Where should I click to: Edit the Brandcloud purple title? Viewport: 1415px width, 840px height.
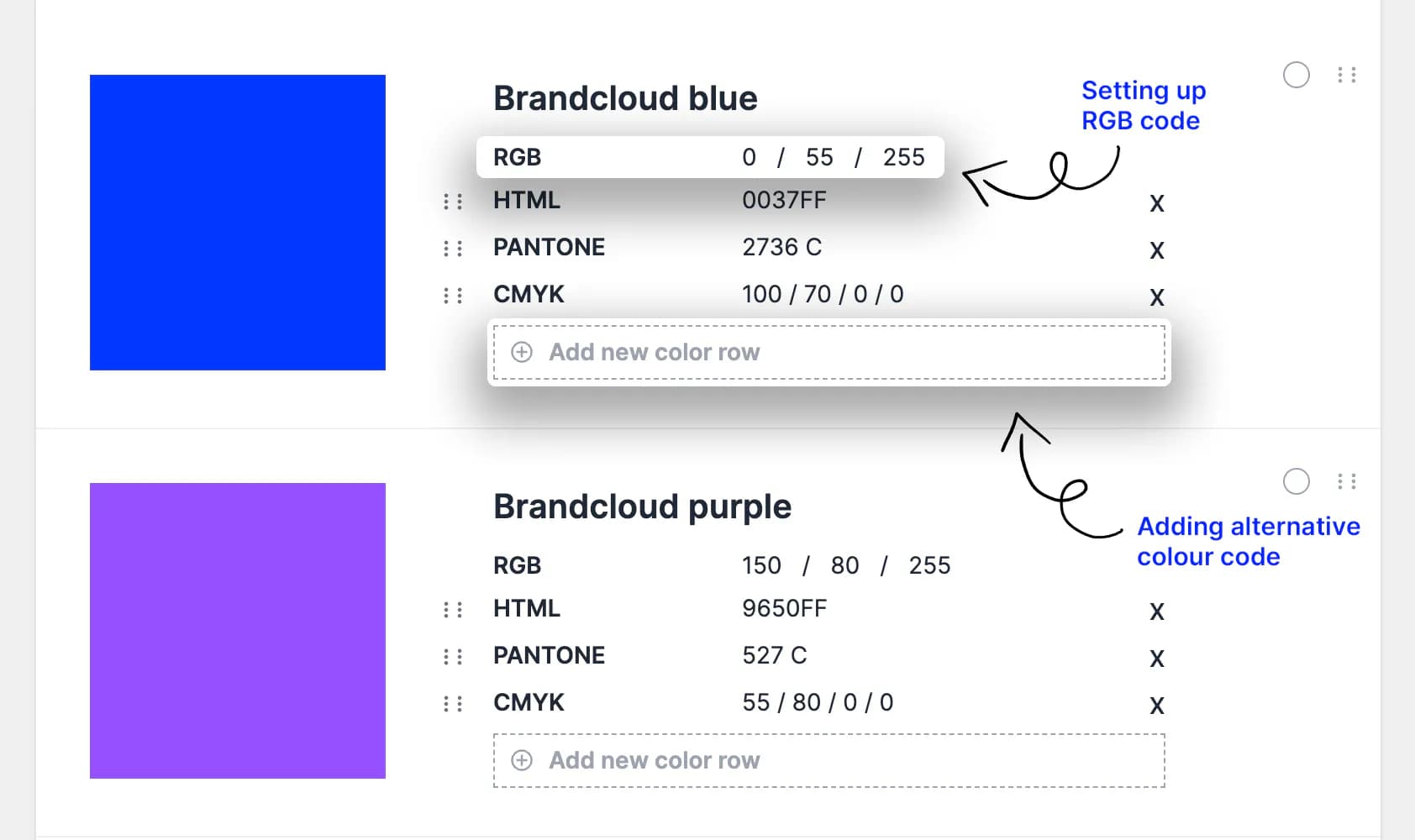click(x=642, y=507)
